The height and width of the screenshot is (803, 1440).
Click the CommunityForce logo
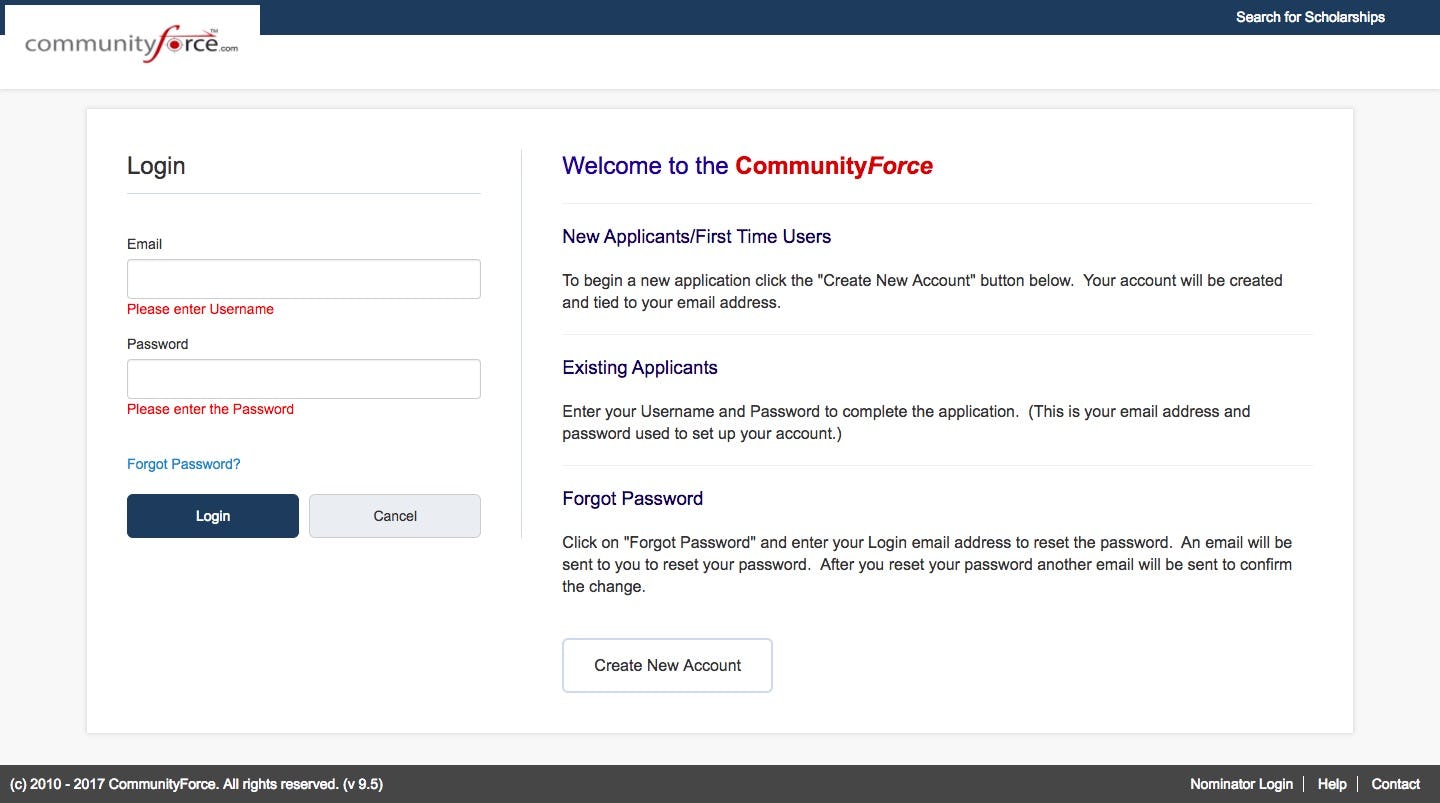[x=131, y=46]
